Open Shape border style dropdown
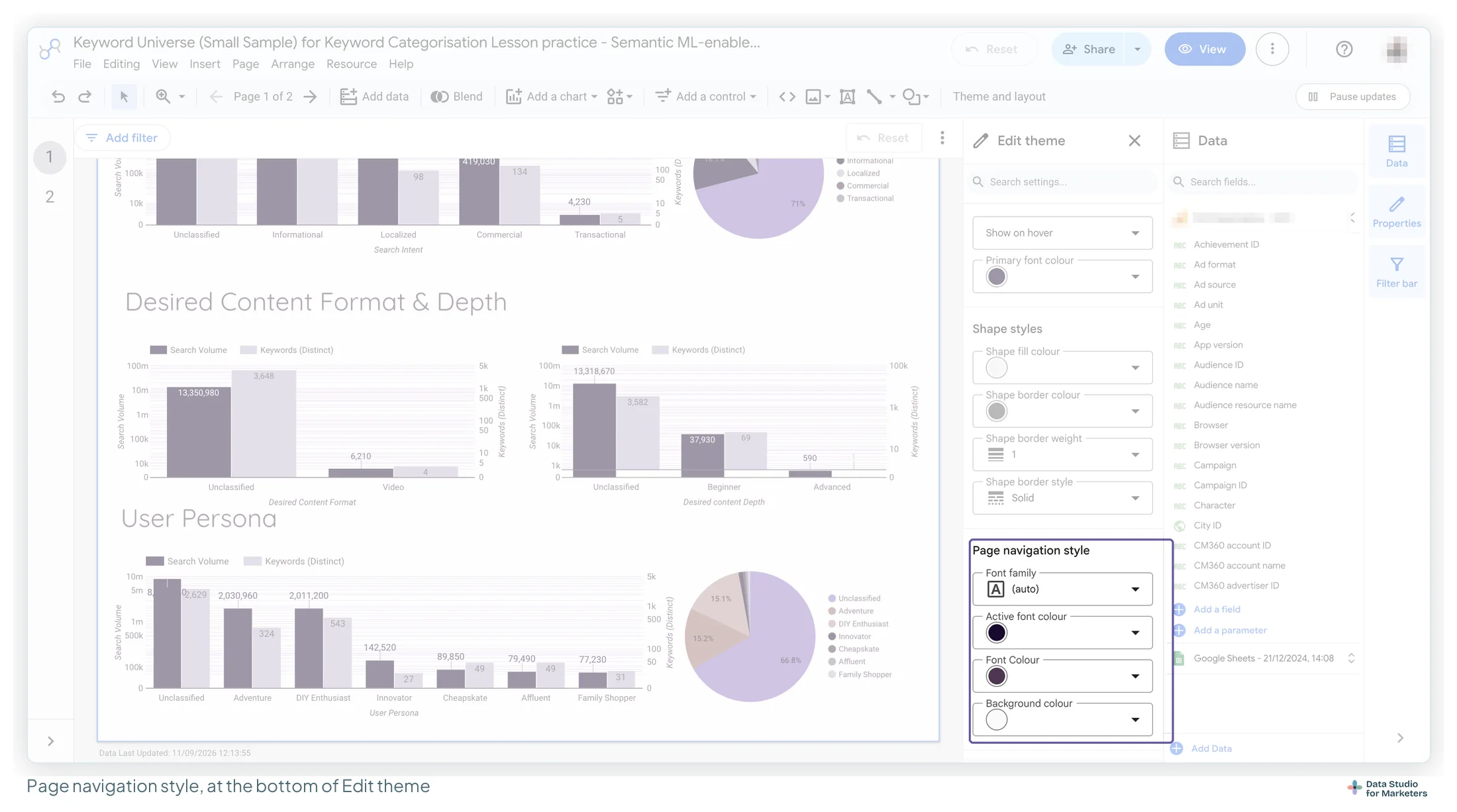1457x812 pixels. 1062,498
